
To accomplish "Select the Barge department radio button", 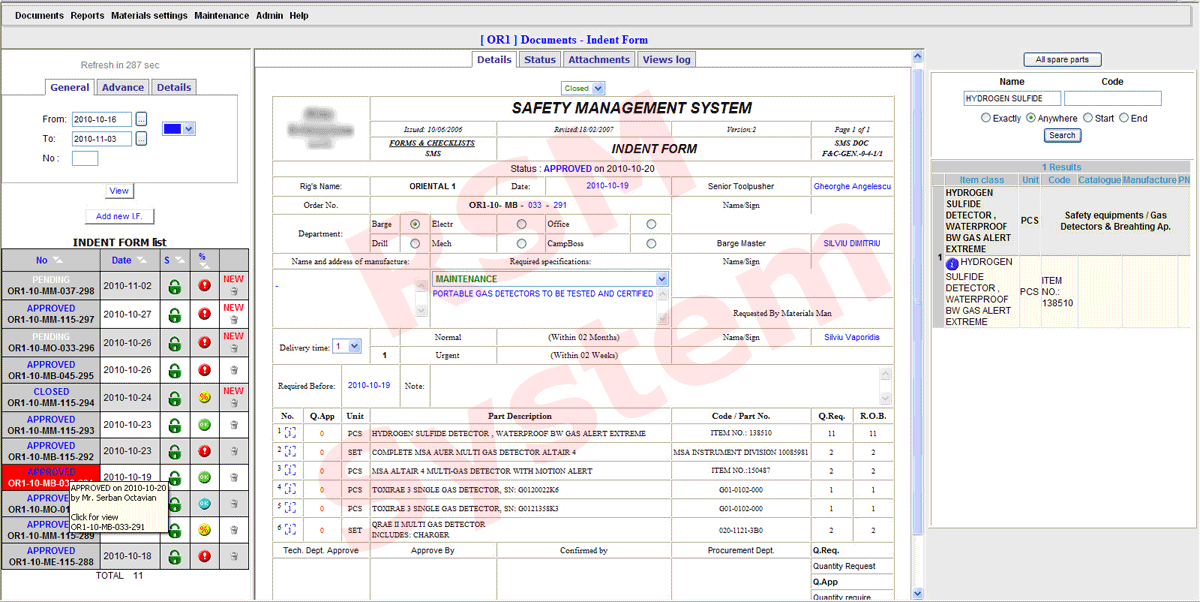I will [x=415, y=224].
